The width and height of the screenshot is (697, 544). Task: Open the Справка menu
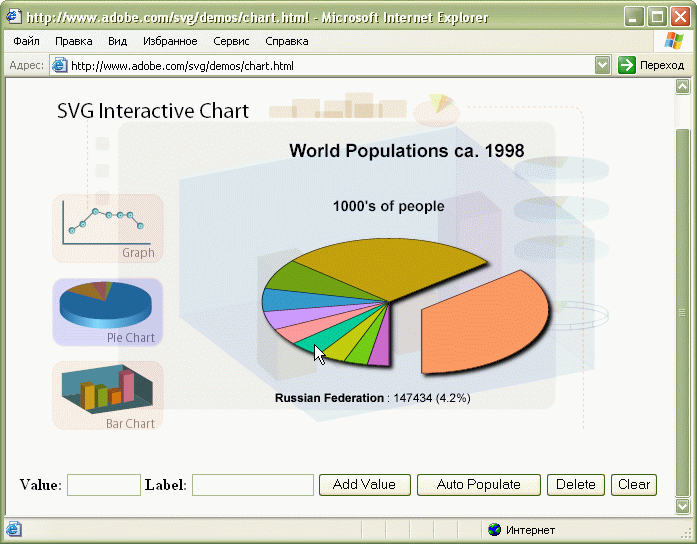click(x=287, y=41)
